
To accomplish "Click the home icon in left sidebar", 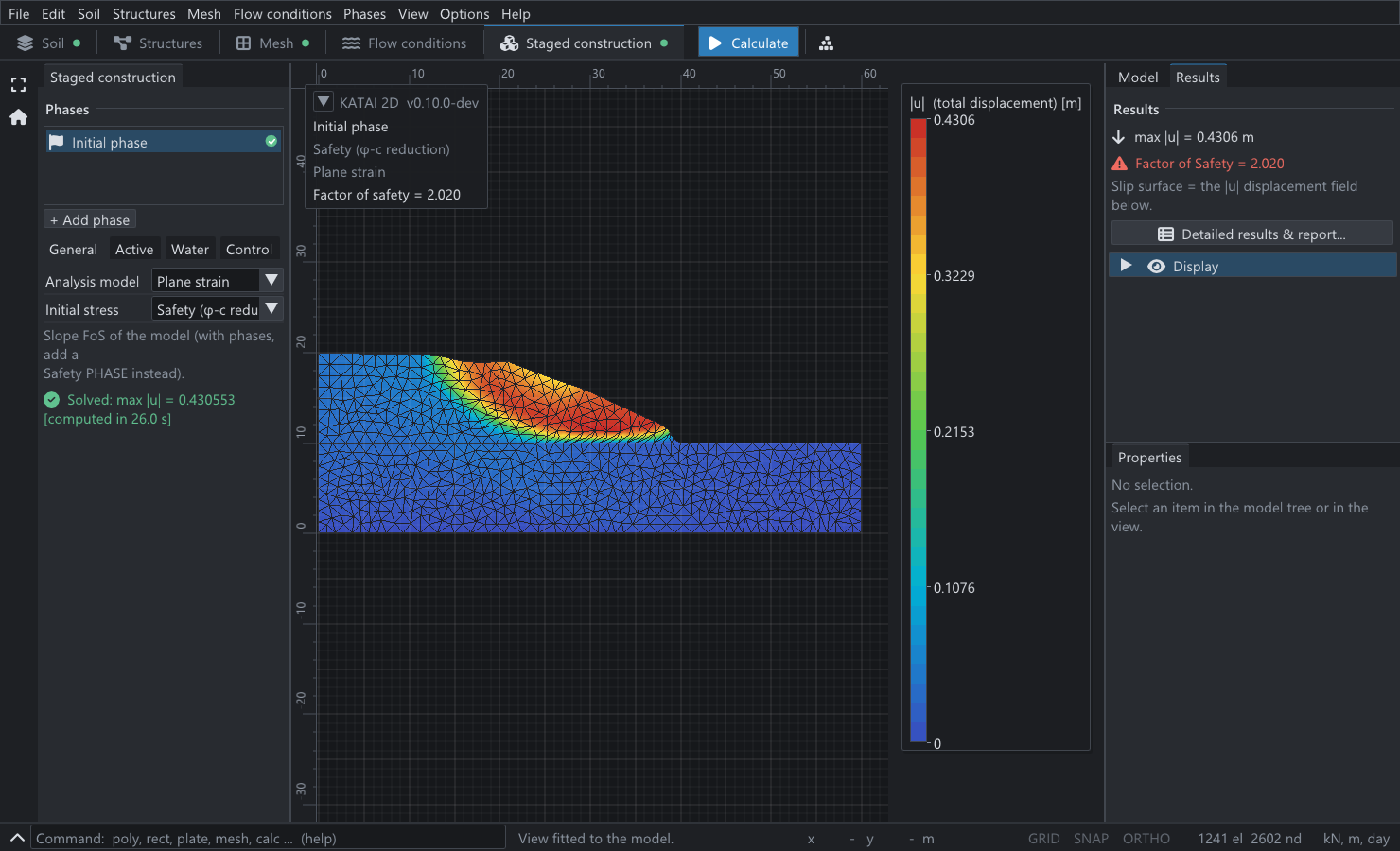I will tap(18, 117).
